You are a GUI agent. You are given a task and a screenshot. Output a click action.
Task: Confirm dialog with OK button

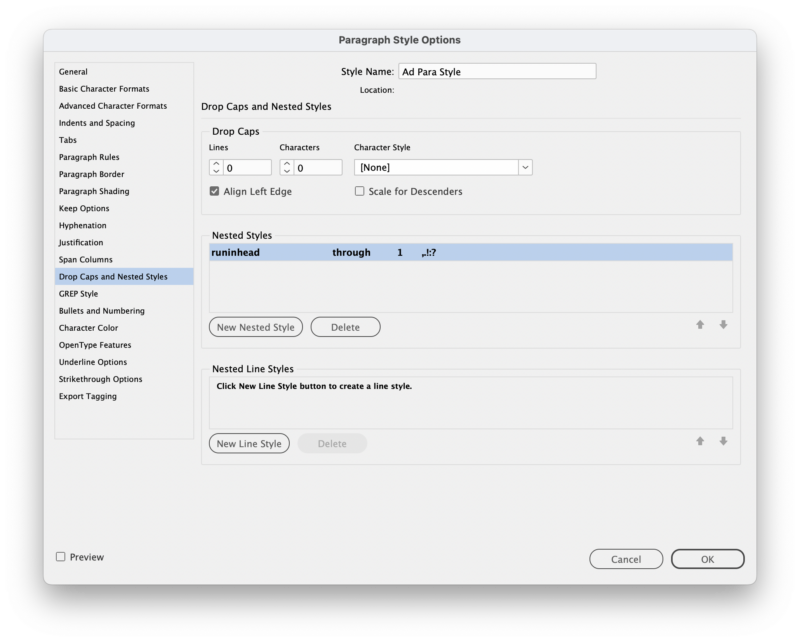708,559
